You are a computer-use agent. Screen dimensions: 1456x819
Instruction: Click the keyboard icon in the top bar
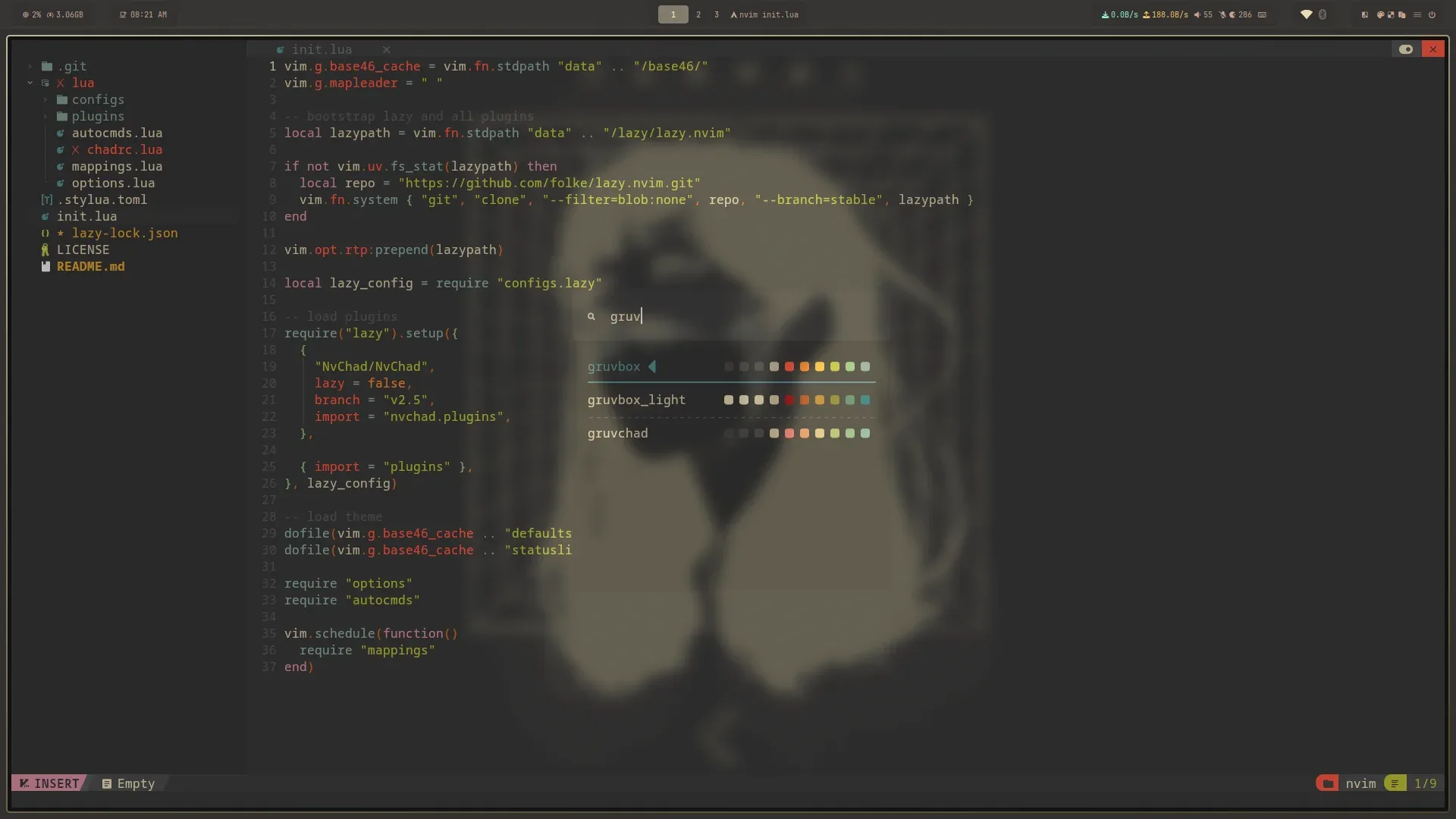pyautogui.click(x=1262, y=14)
